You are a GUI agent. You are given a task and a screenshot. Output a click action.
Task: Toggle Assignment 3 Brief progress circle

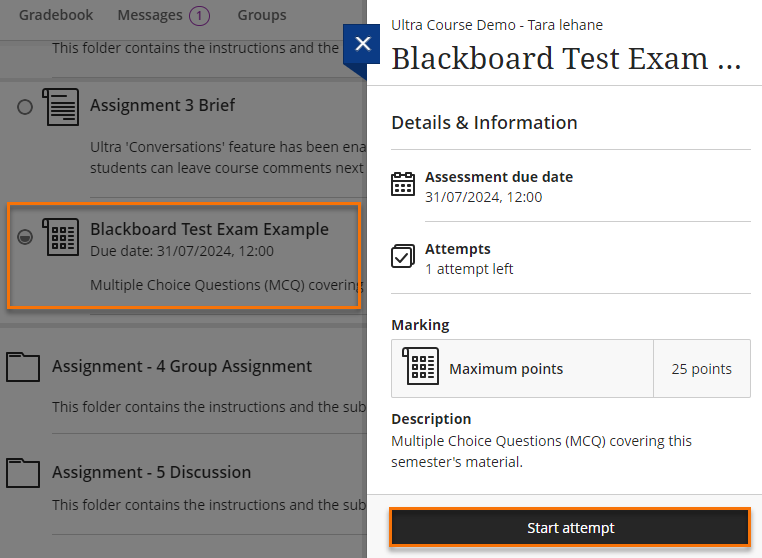click(x=25, y=106)
